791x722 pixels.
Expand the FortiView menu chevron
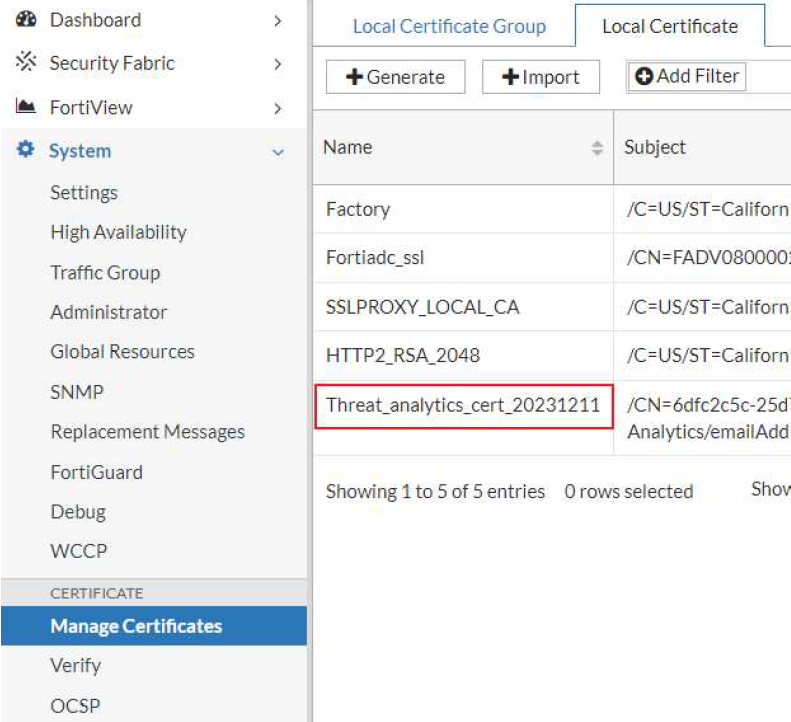278,108
